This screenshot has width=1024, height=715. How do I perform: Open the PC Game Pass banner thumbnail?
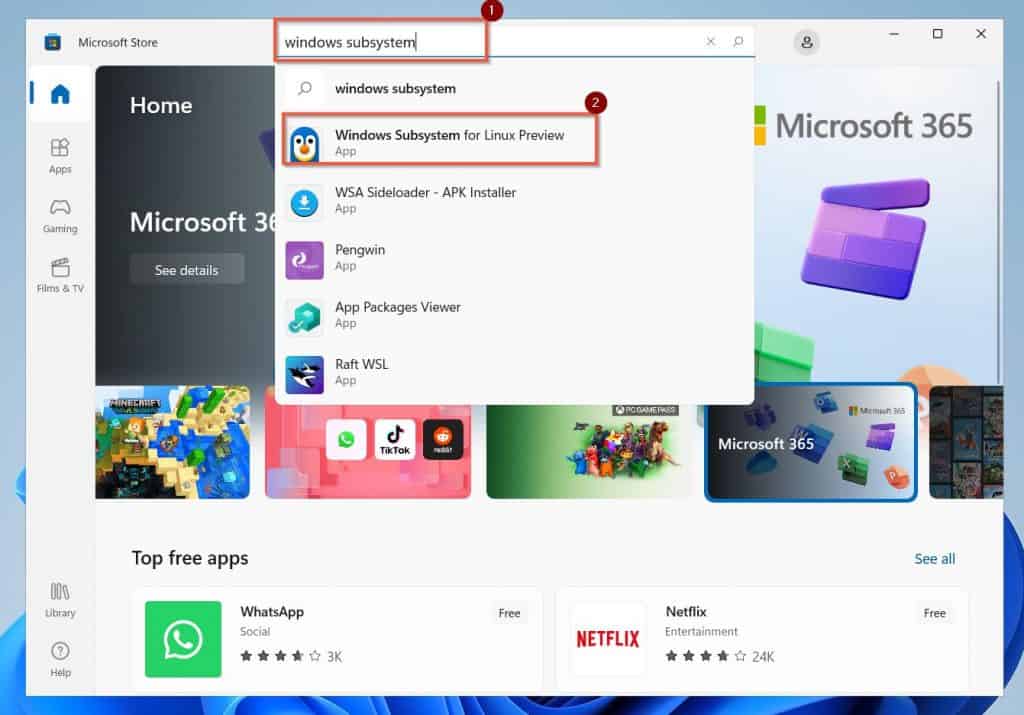(x=590, y=451)
